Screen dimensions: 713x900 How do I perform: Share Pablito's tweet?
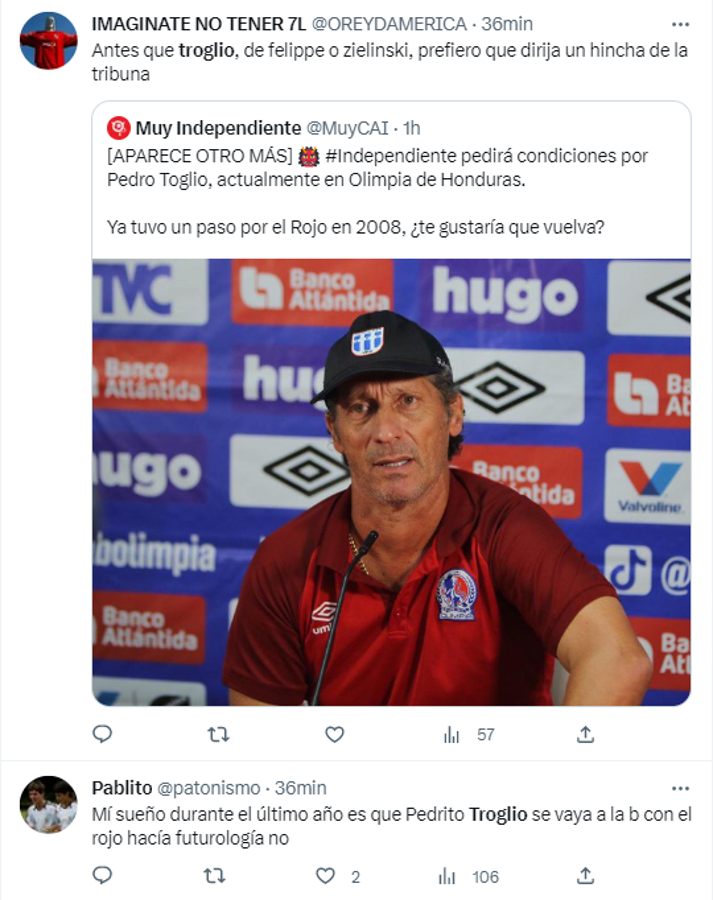pyautogui.click(x=585, y=876)
